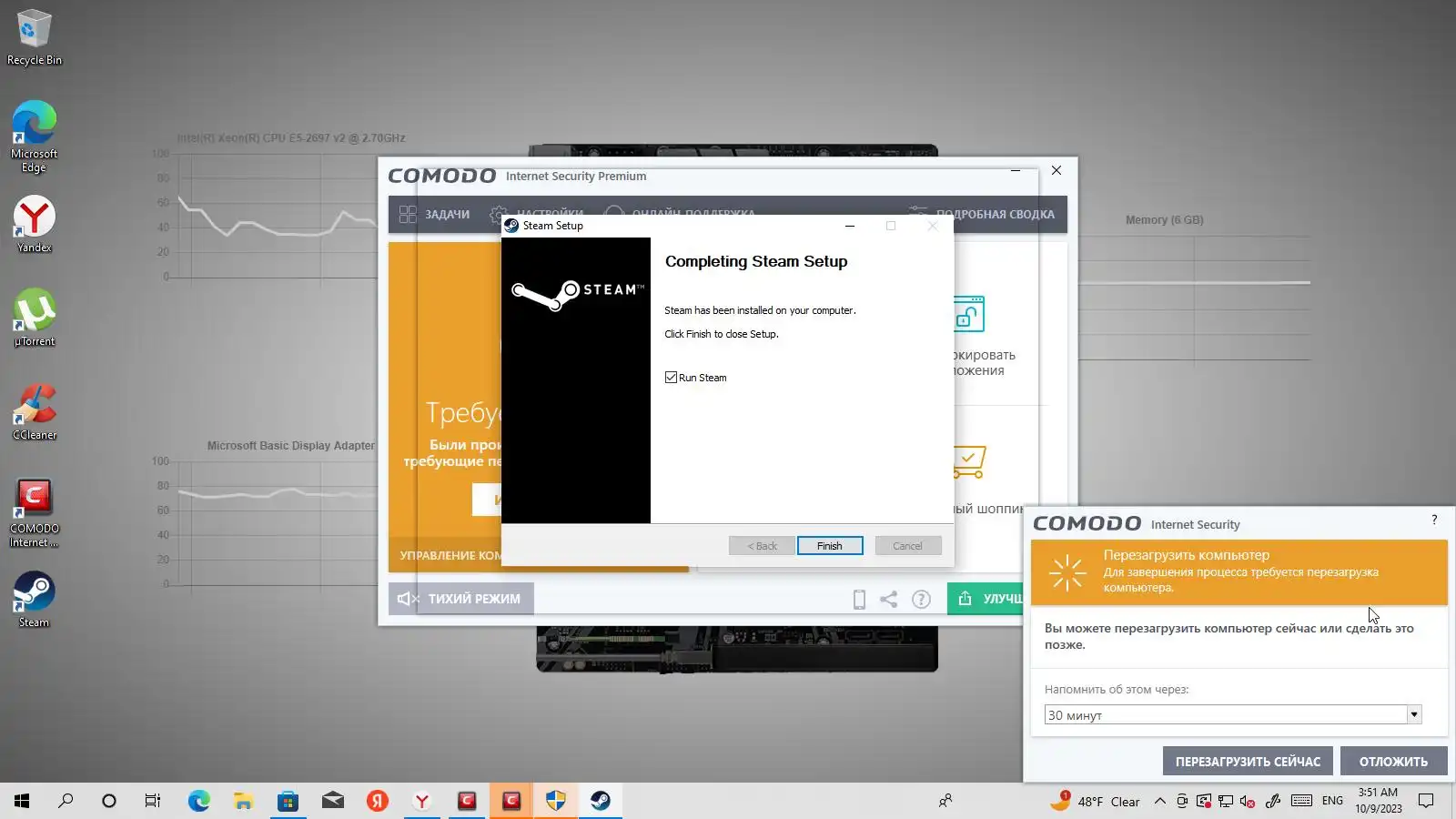The image size is (1456, 819).
Task: Select the Yandex desktop shortcut
Action: (x=35, y=225)
